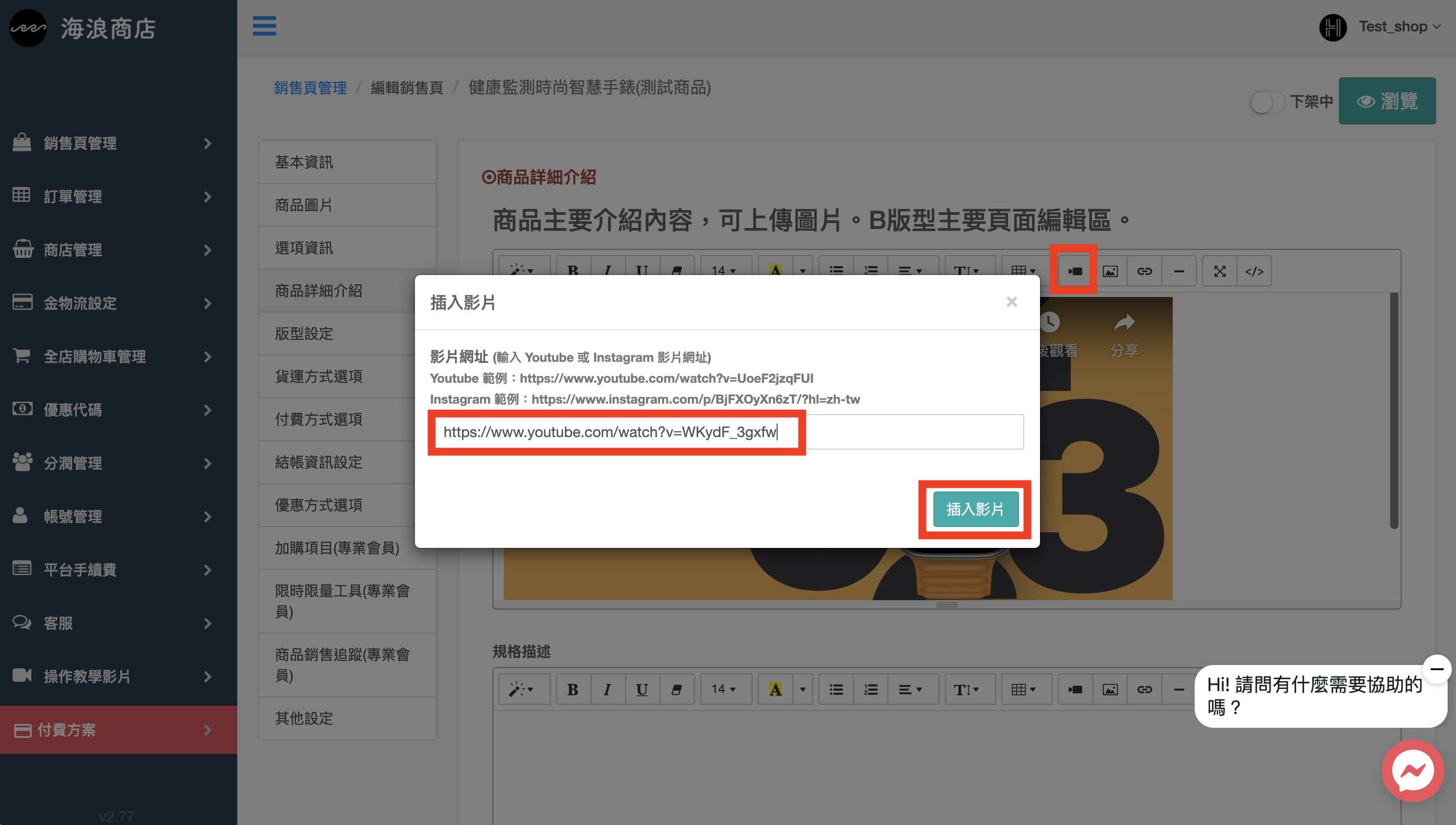The width and height of the screenshot is (1456, 825).
Task: Click the horizontal line icon in 規格描述 editor
Action: click(1179, 690)
